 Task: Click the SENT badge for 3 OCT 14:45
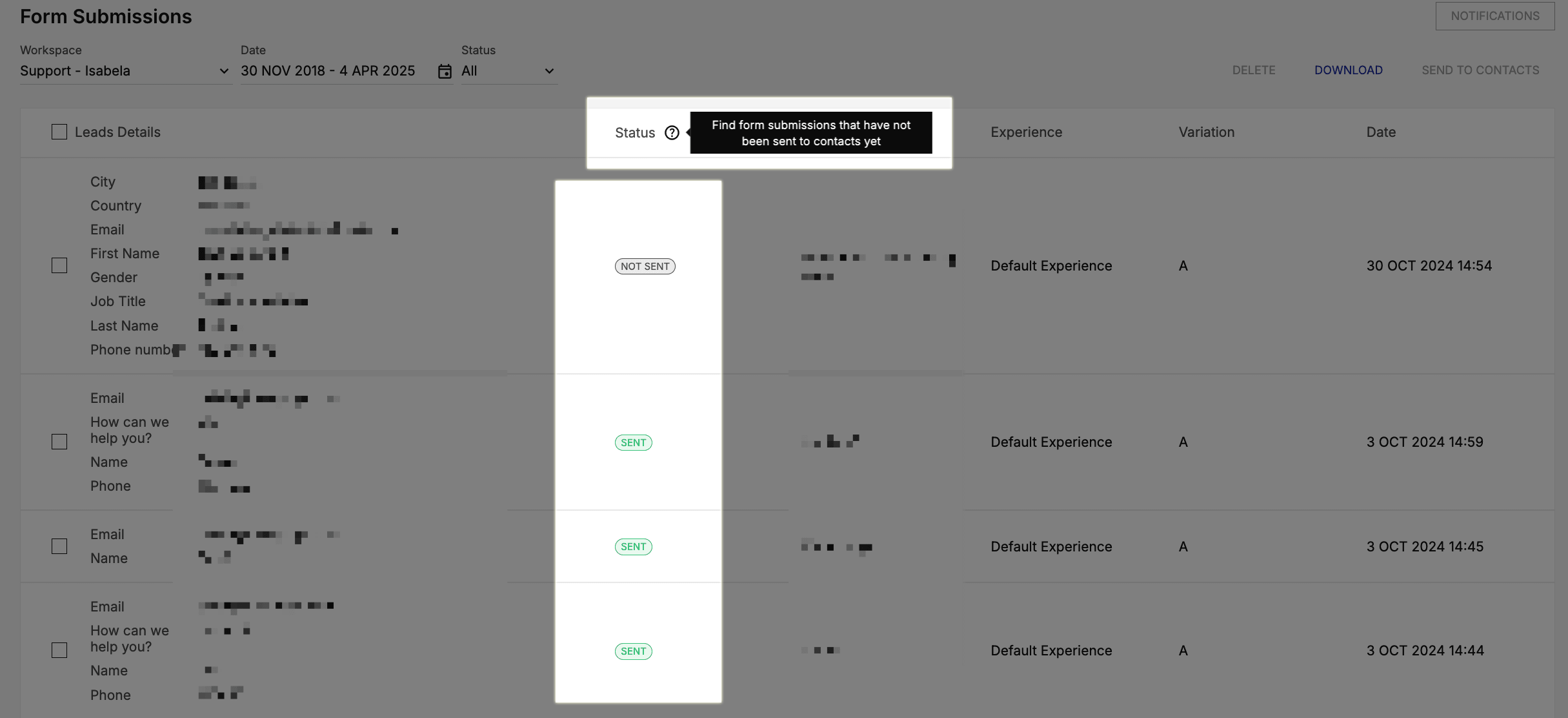[633, 546]
